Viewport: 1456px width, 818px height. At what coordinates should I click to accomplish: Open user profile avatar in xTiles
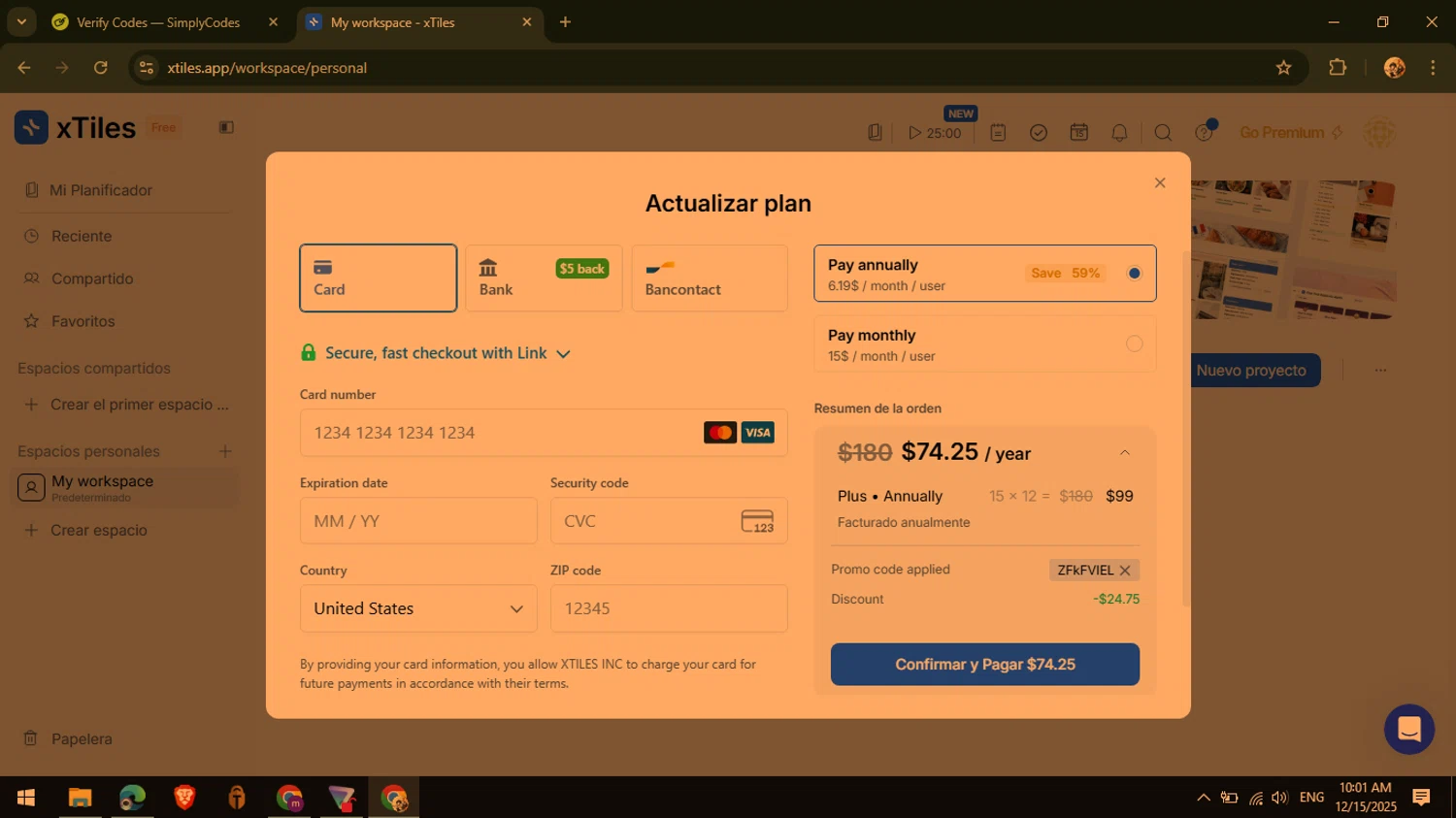click(1380, 133)
